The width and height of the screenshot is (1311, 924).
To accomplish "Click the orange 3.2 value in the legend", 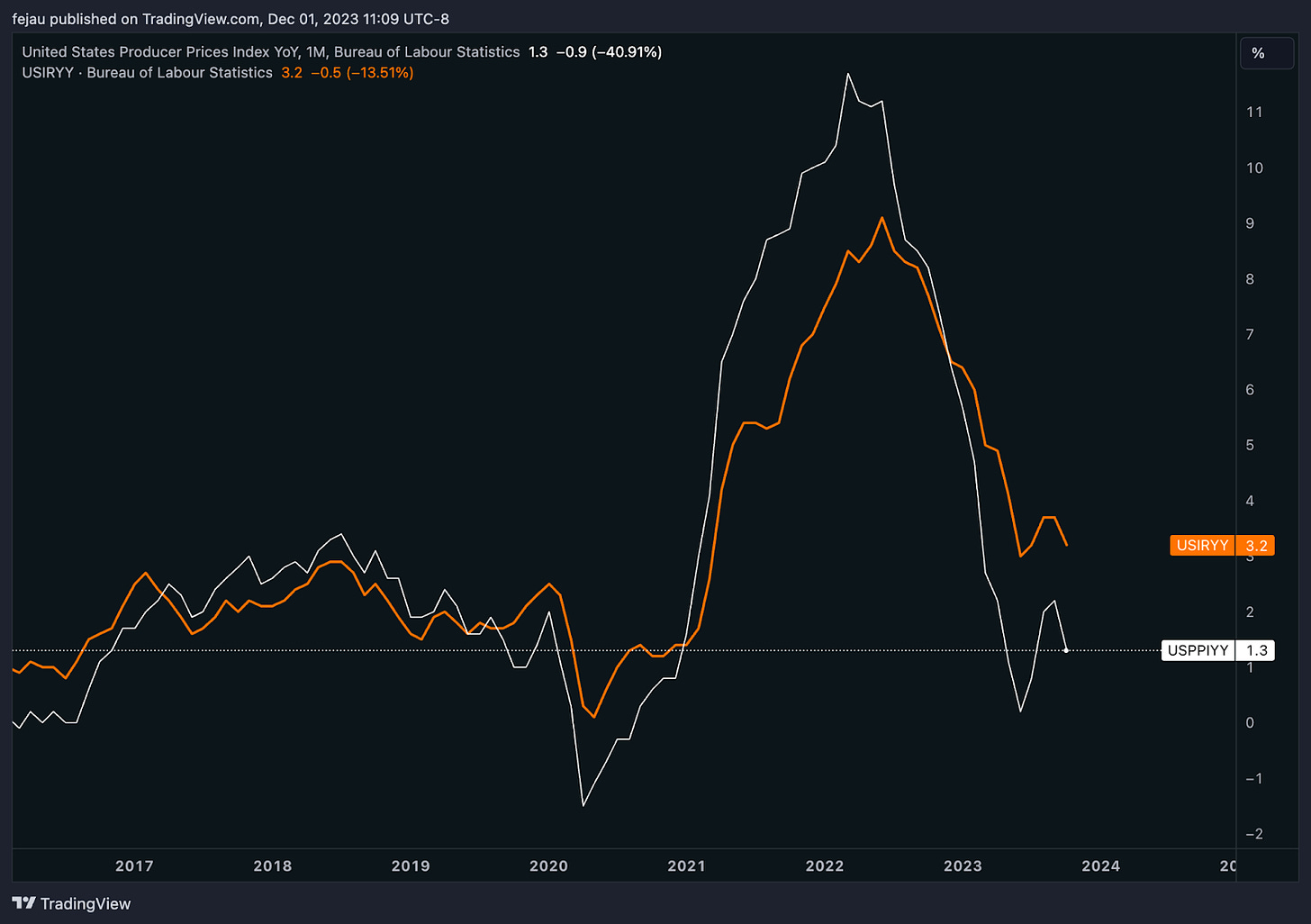I will (x=292, y=73).
